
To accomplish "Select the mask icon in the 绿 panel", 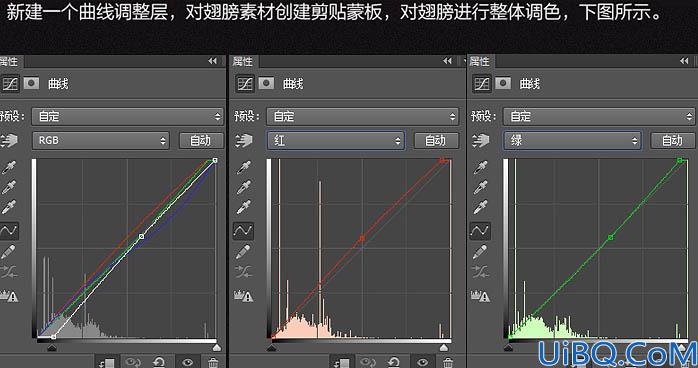I will 503,83.
